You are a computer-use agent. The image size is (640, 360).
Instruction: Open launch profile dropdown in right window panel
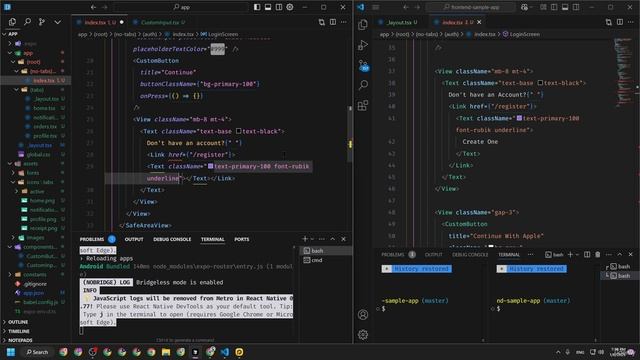pos(577,254)
